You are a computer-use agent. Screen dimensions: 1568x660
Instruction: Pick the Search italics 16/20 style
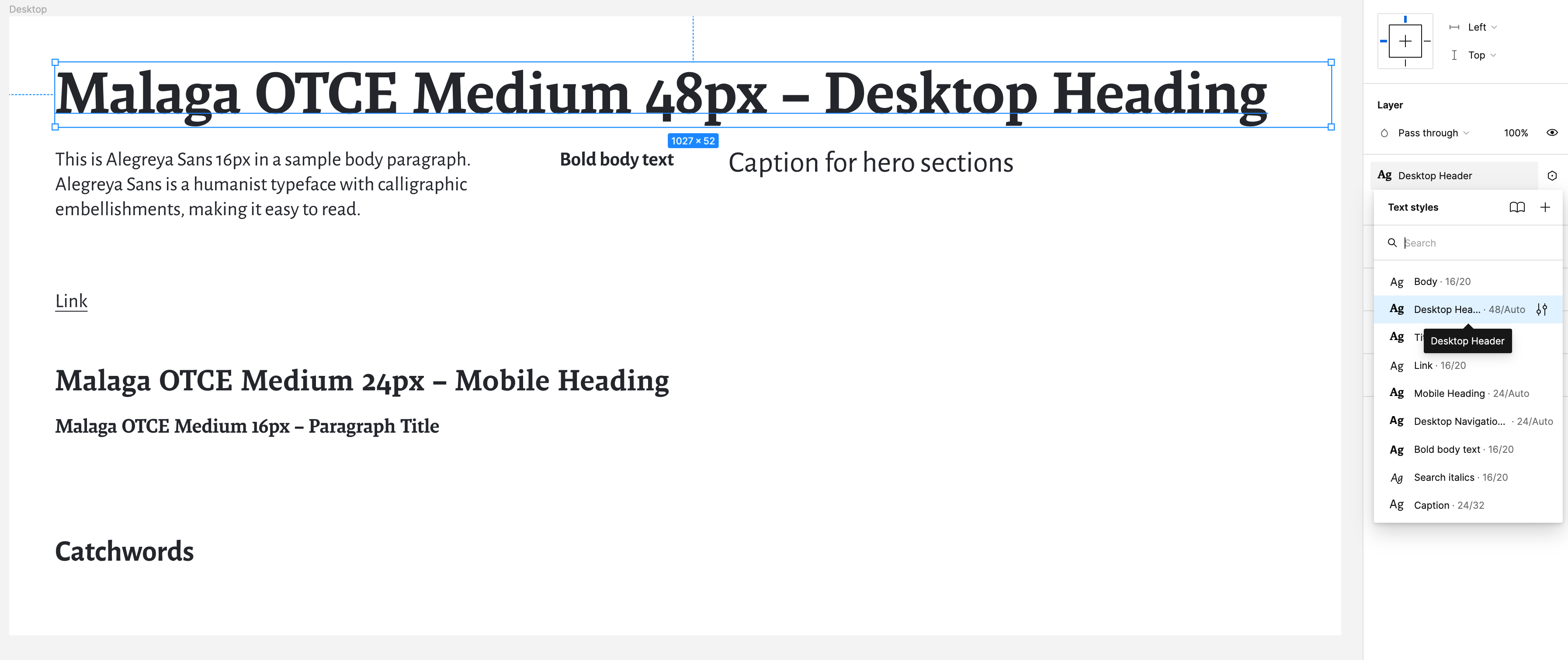click(x=1467, y=477)
